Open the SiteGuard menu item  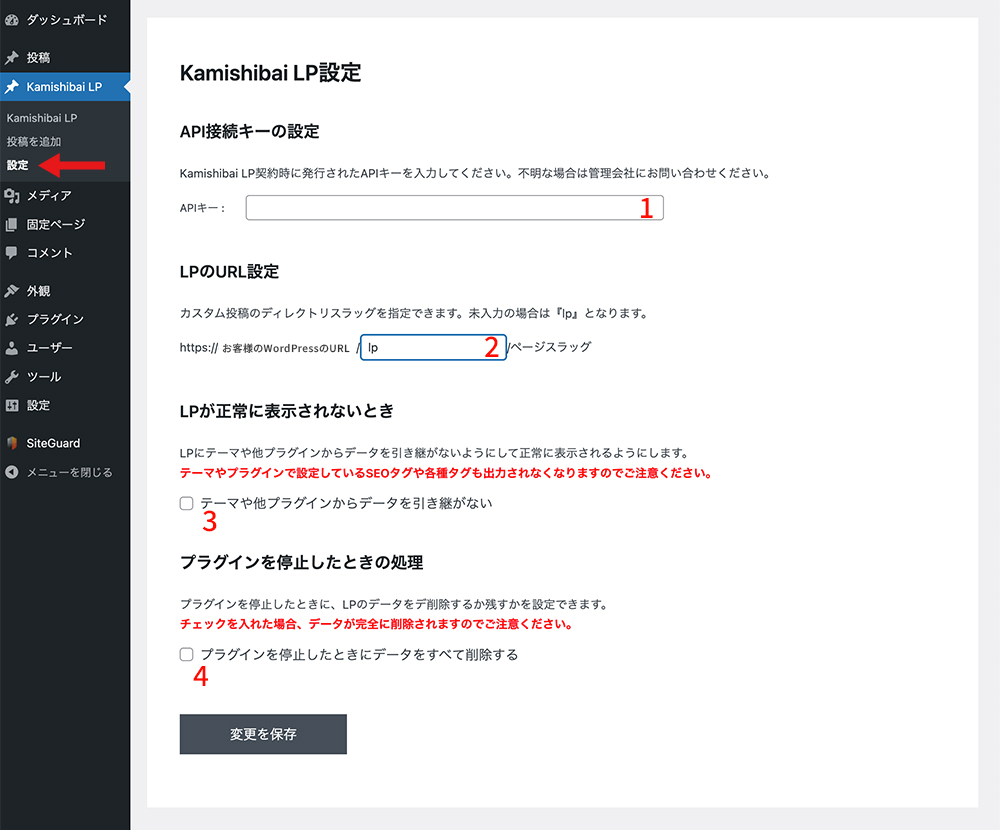click(x=65, y=443)
